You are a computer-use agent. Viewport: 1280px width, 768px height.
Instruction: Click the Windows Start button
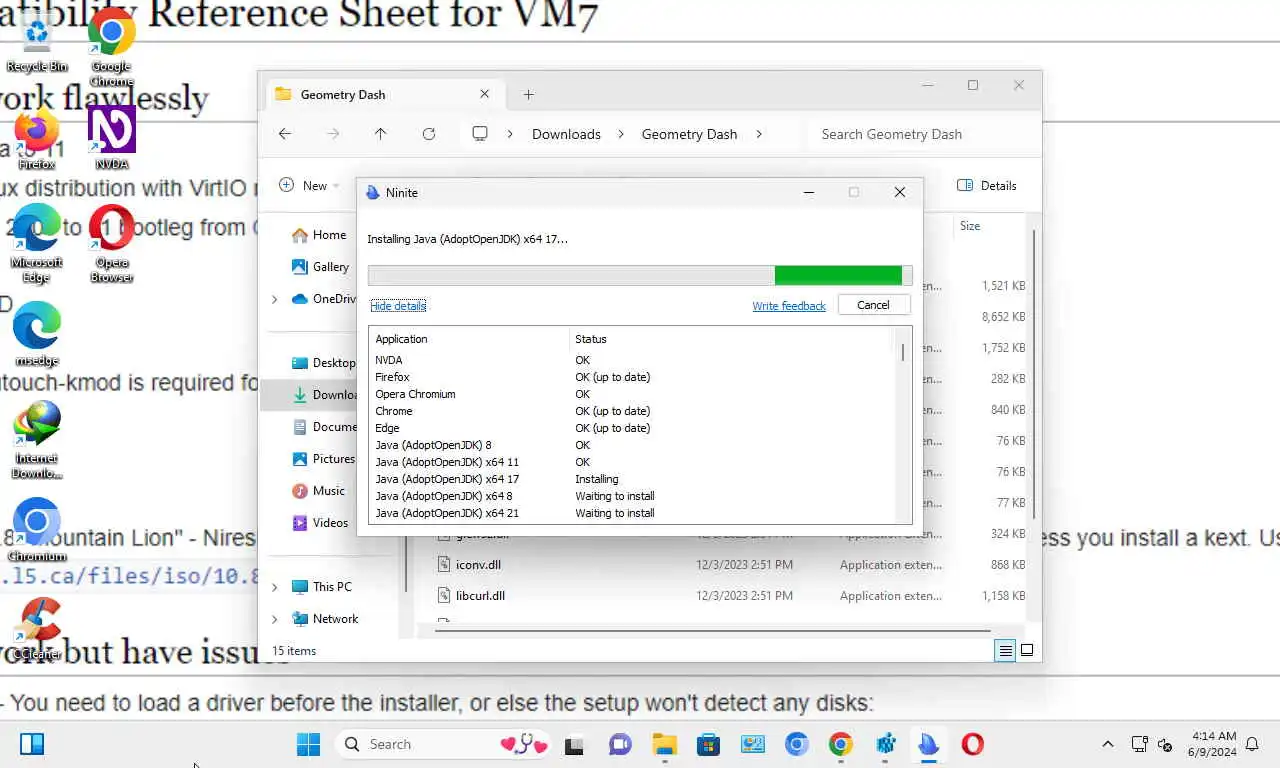[308, 744]
